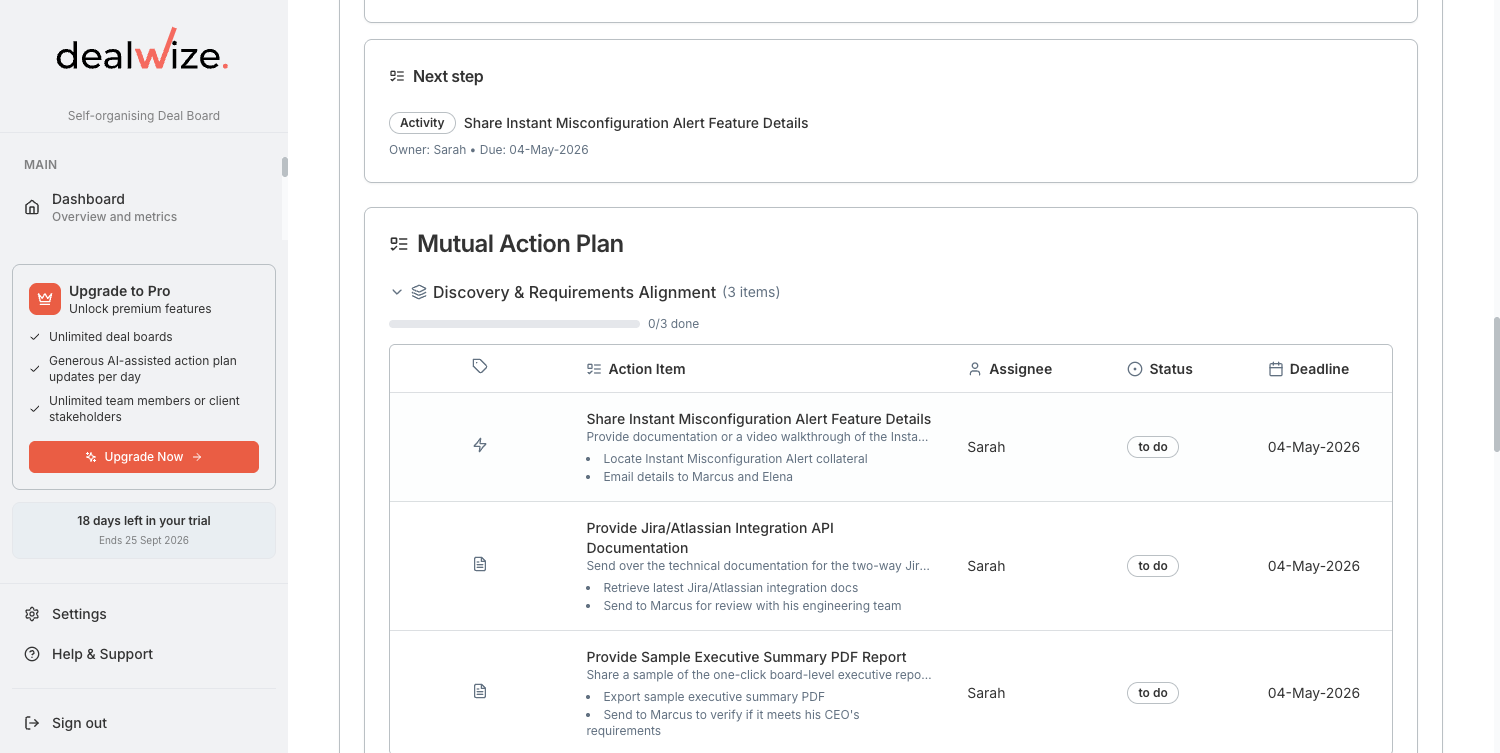Click the 0/3 done progress bar
Viewport: 1500px width, 753px height.
point(514,324)
